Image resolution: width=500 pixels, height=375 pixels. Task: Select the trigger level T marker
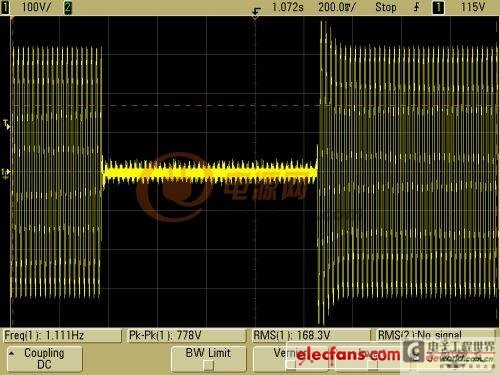(6, 124)
